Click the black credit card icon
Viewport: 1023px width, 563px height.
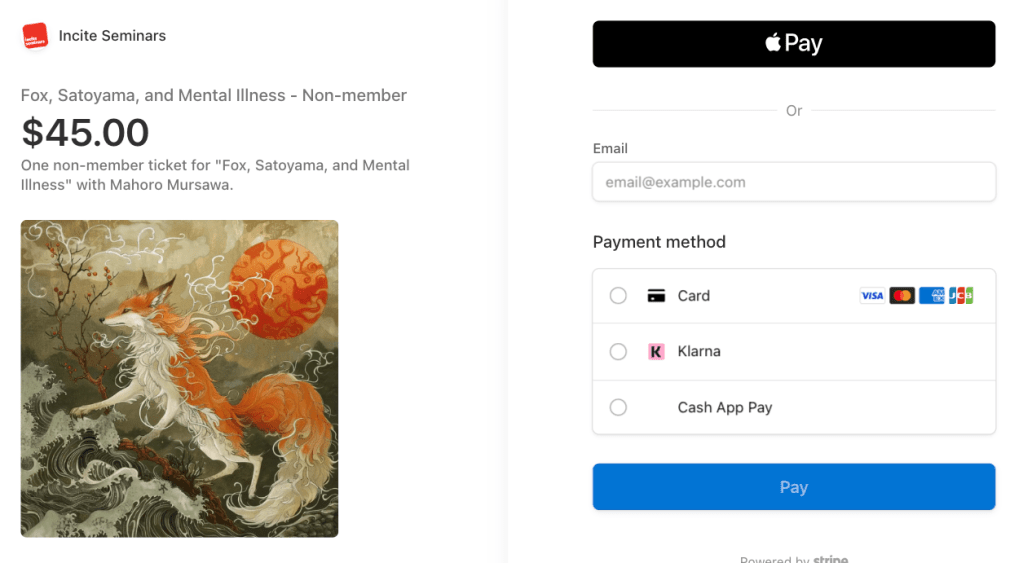click(x=656, y=296)
